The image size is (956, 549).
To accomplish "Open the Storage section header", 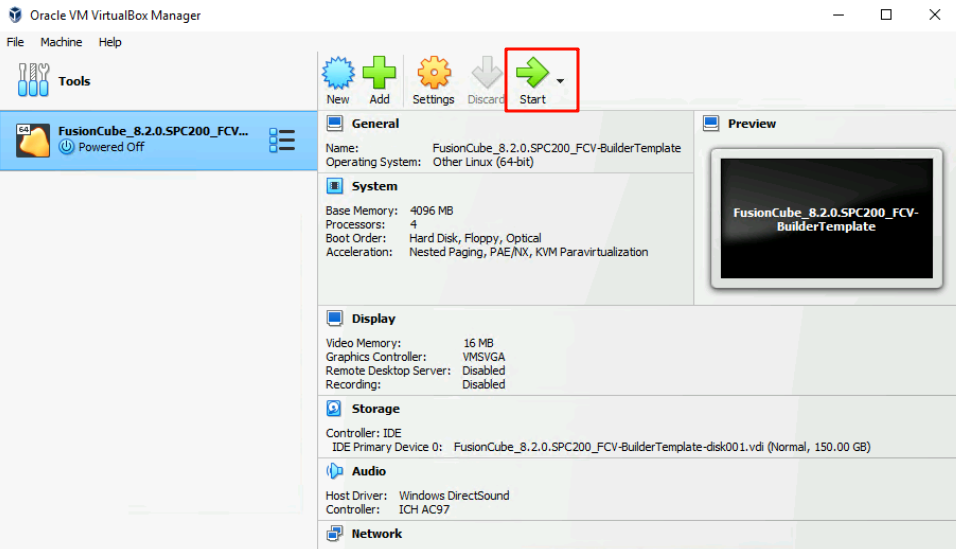I will (x=375, y=409).
